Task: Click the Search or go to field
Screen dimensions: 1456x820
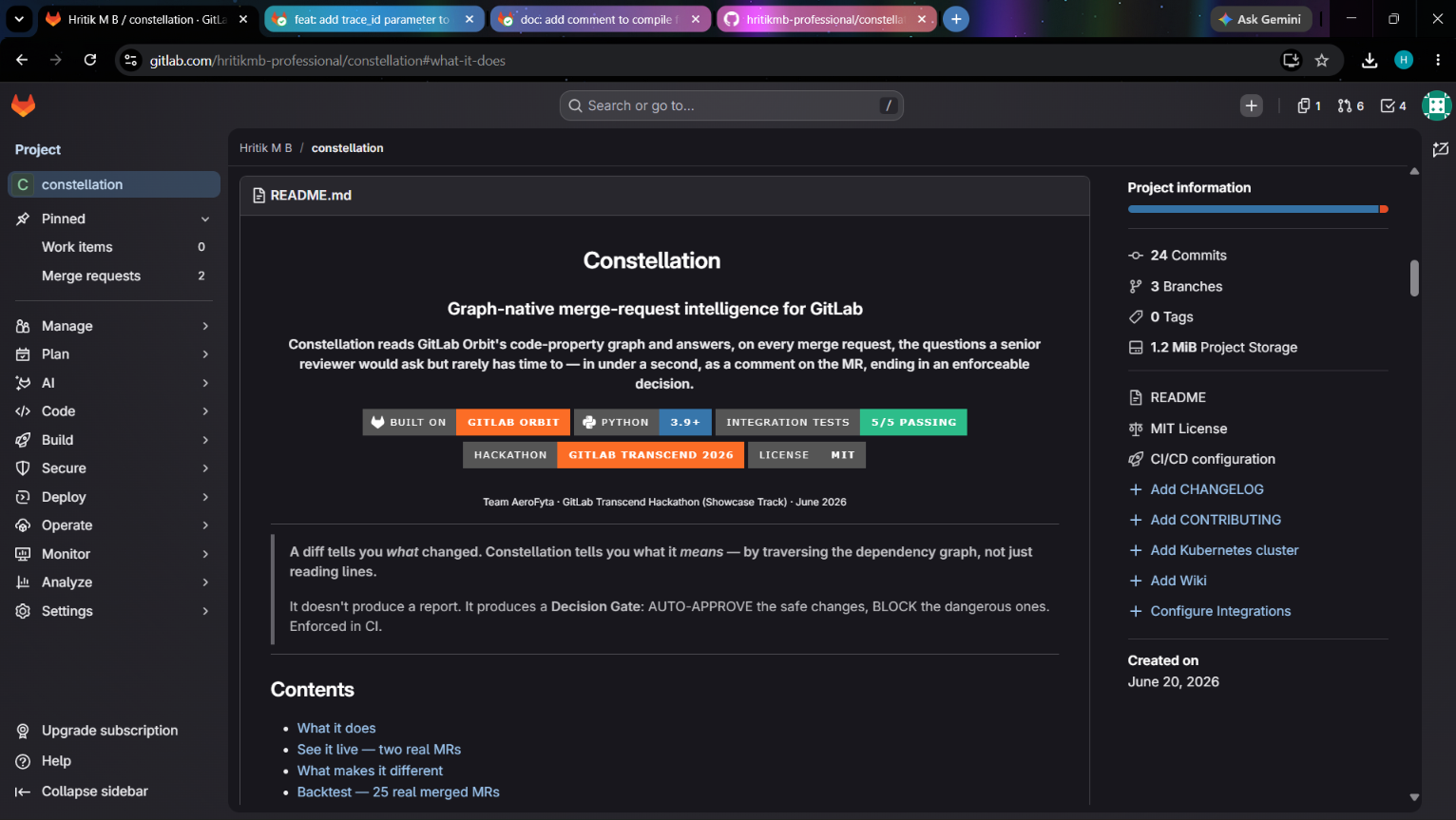Action: tap(731, 105)
